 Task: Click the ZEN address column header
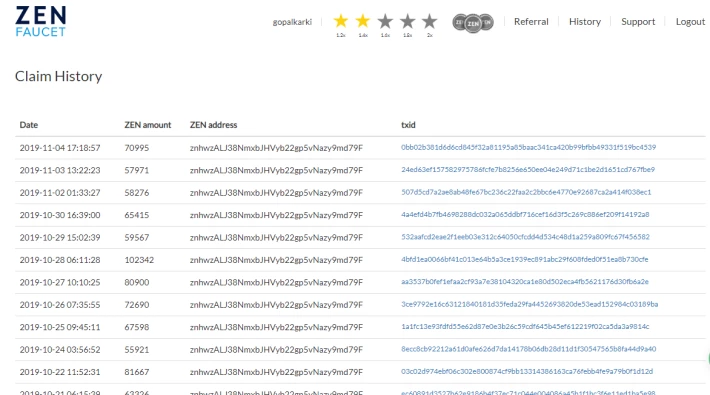click(213, 125)
